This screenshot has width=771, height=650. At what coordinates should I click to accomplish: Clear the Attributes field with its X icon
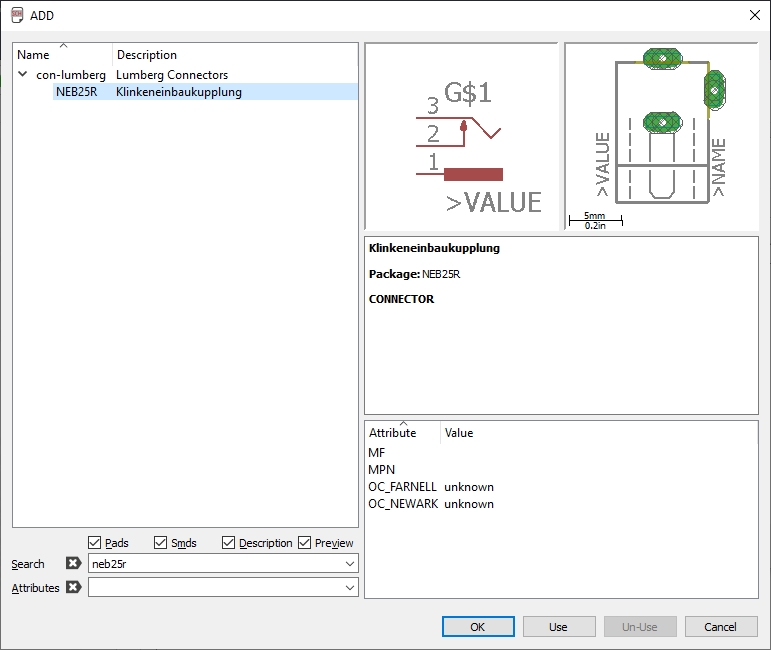click(73, 587)
